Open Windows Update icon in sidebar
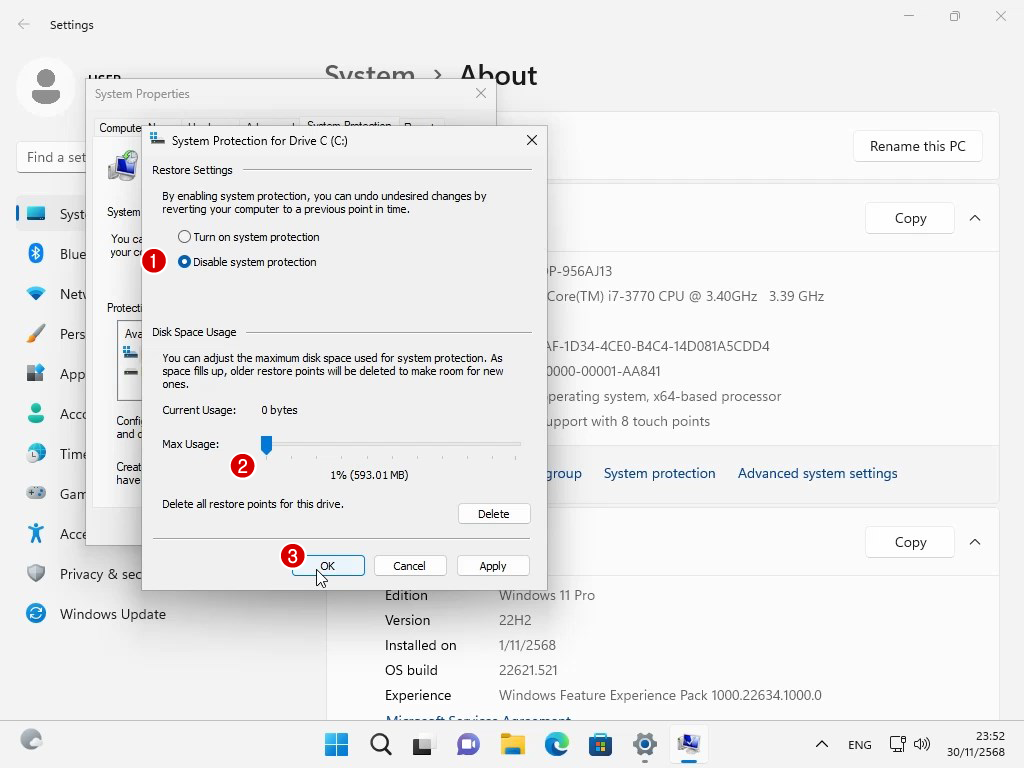Screen dimensions: 1024x768 (36, 614)
